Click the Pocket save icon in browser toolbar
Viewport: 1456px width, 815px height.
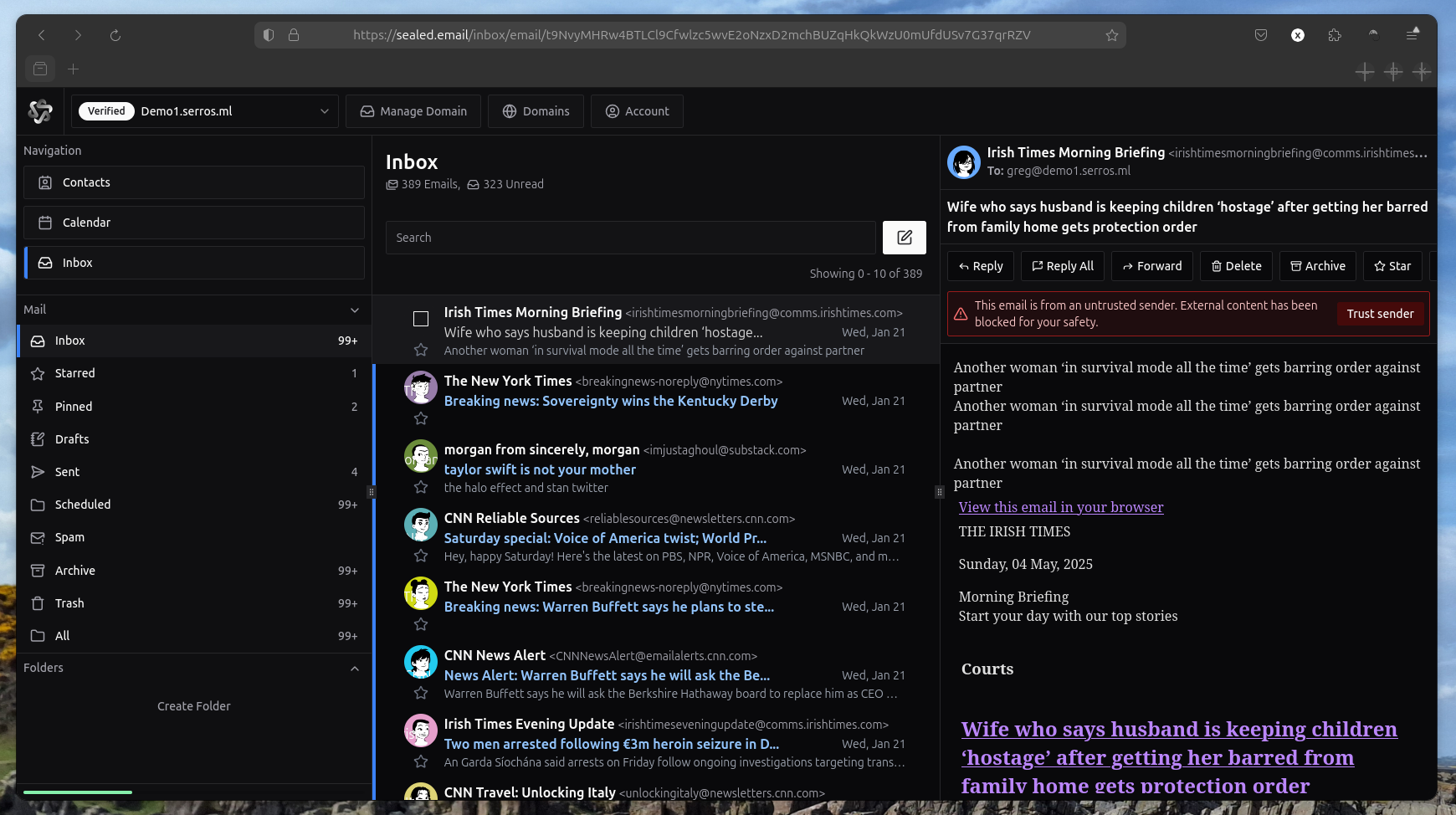click(x=1261, y=35)
